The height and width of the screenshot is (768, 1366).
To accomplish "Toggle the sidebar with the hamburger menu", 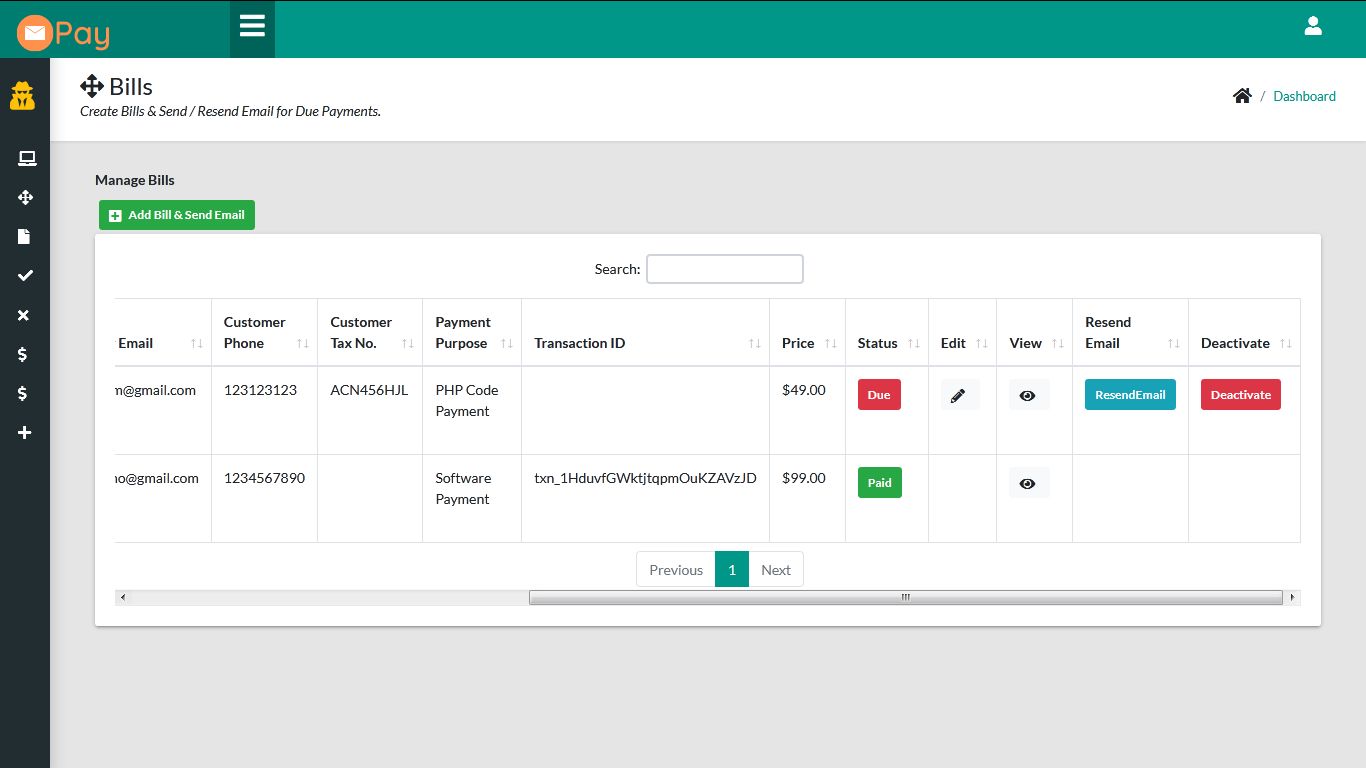I will point(252,28).
